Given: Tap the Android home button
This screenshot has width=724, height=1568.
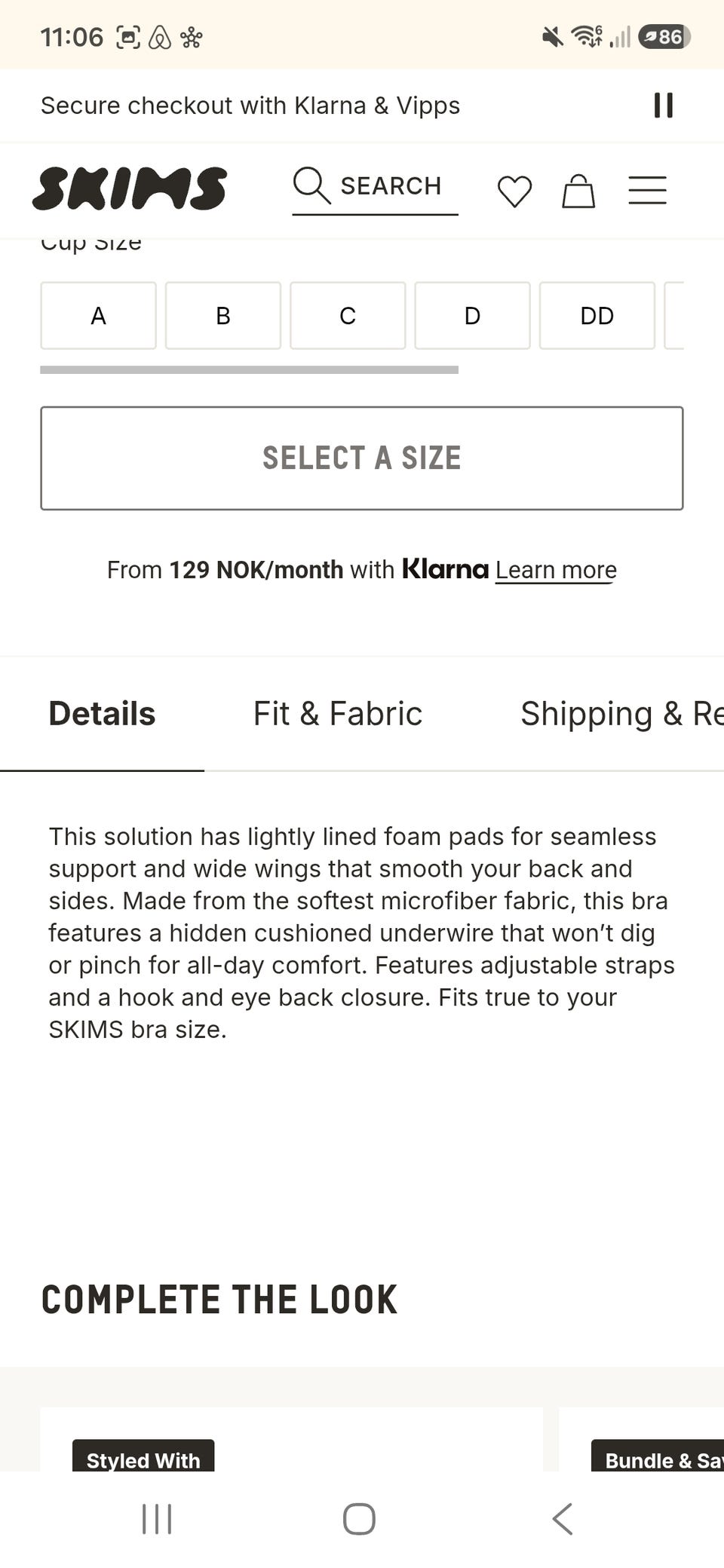Looking at the screenshot, I should [x=359, y=1518].
